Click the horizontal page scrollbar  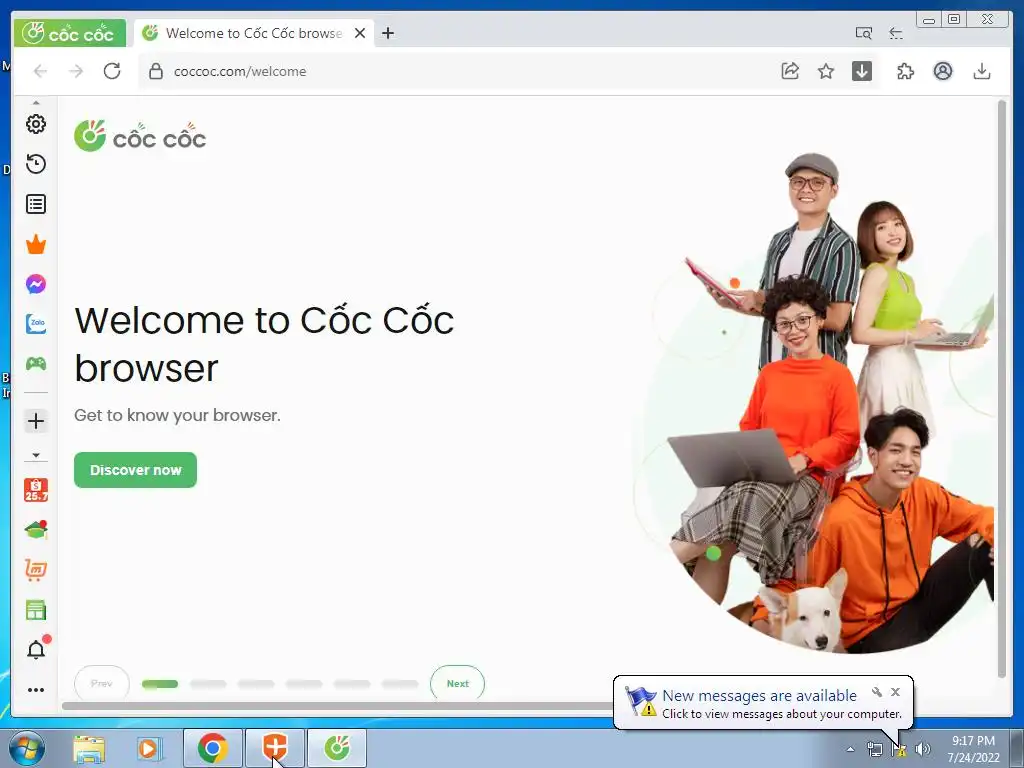point(337,705)
